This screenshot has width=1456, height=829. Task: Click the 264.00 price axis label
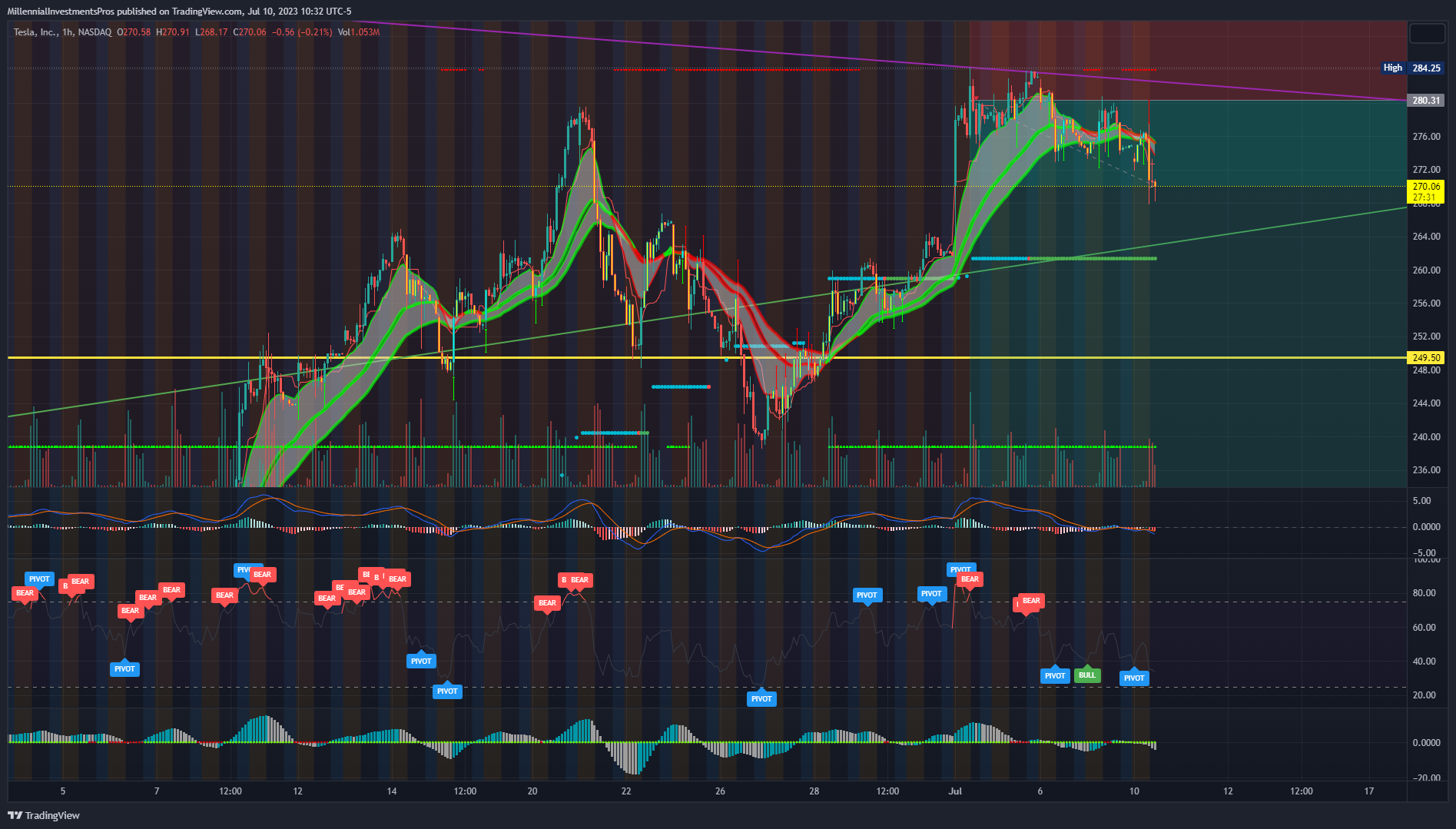pos(1426,237)
